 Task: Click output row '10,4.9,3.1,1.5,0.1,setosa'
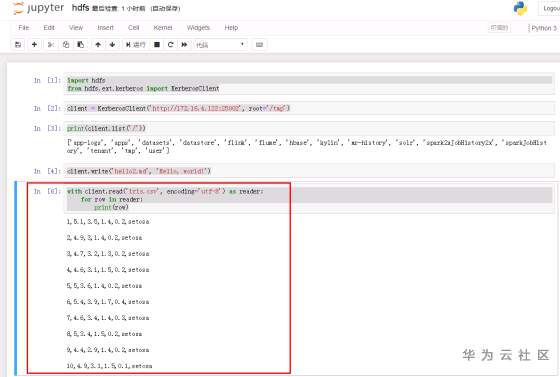coord(109,366)
